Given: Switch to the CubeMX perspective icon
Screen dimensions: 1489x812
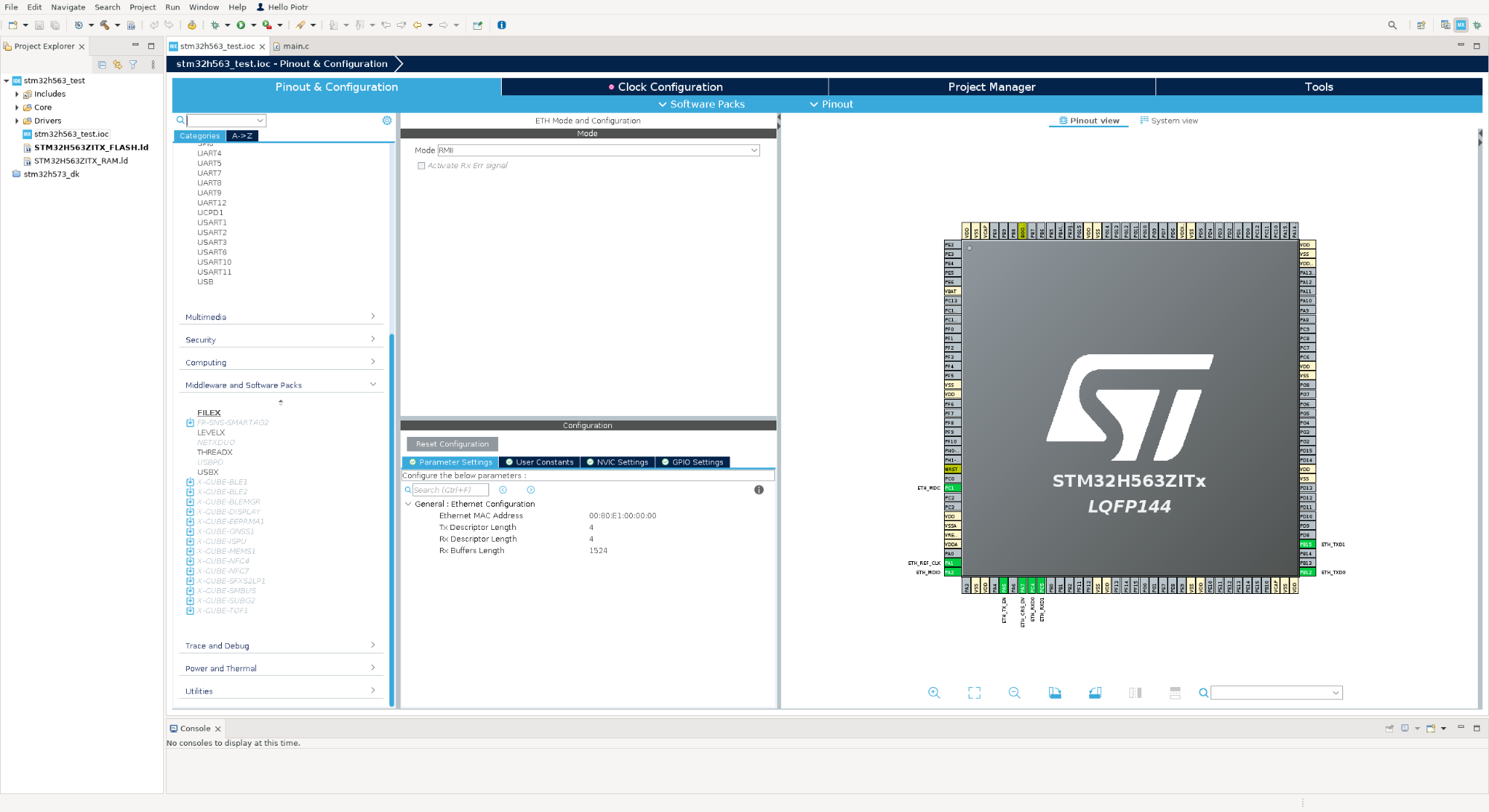Looking at the screenshot, I should pos(1461,25).
